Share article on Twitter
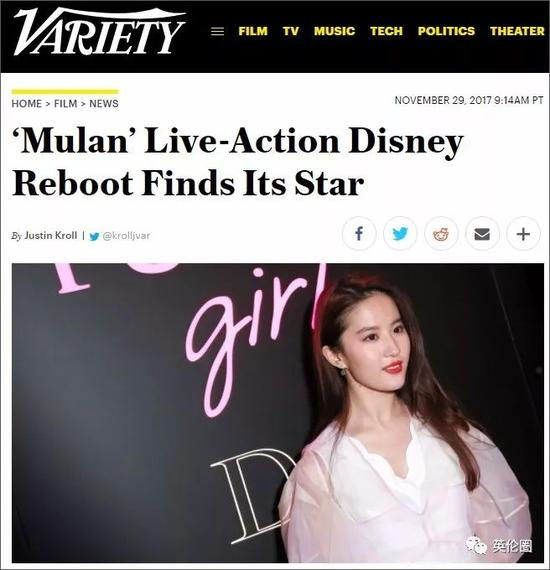The image size is (550, 570). click(400, 233)
